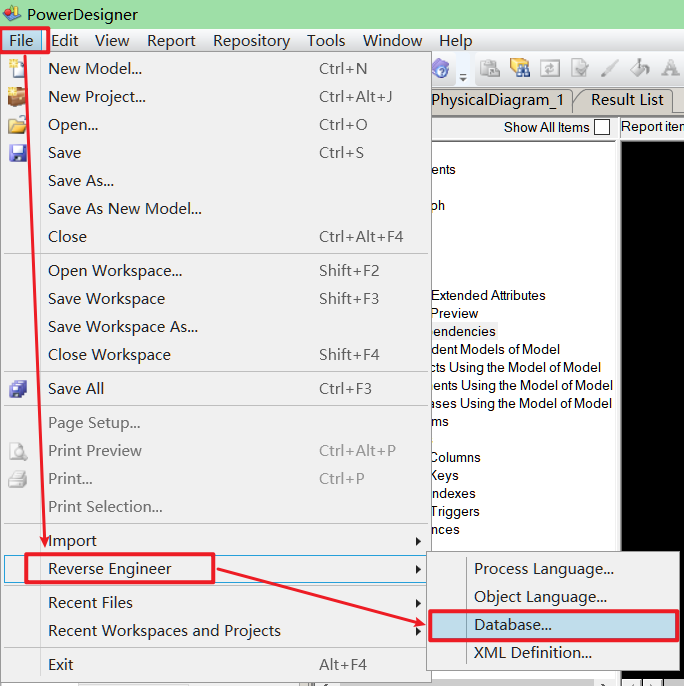Open the View menu
This screenshot has height=686, width=684.
coord(112,41)
